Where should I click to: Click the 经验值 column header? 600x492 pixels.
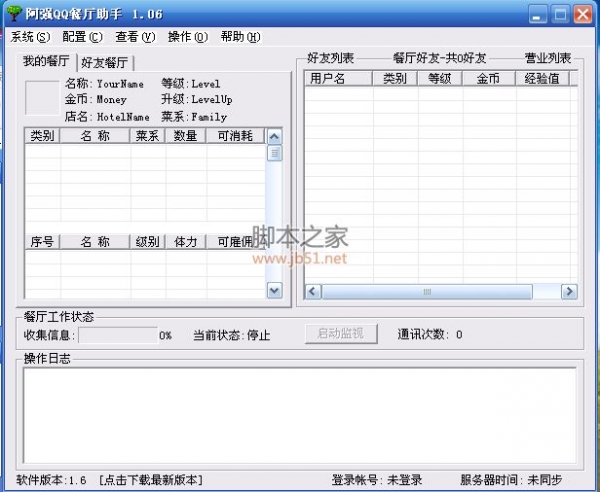coord(543,78)
